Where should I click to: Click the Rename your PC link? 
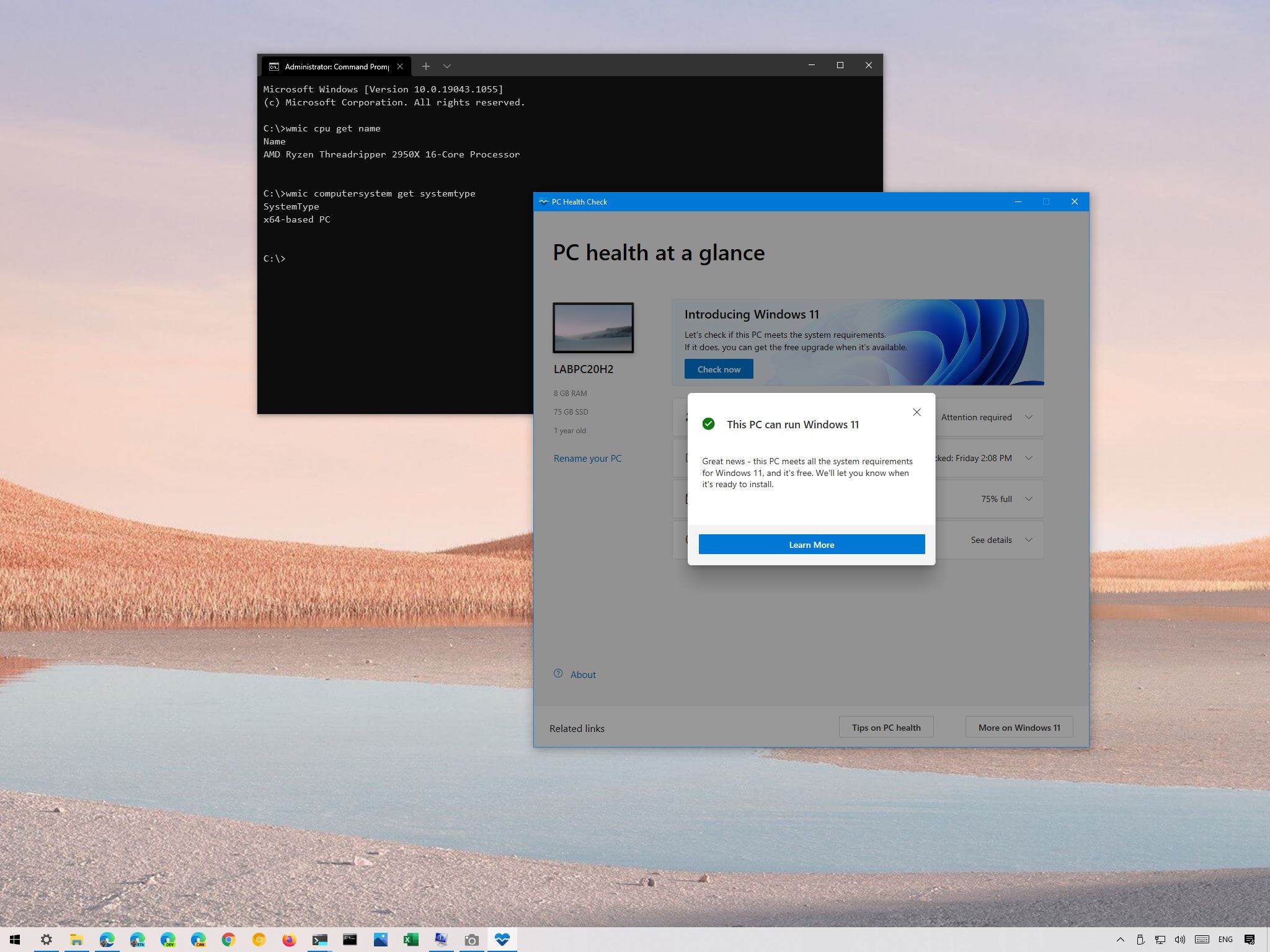(x=588, y=457)
